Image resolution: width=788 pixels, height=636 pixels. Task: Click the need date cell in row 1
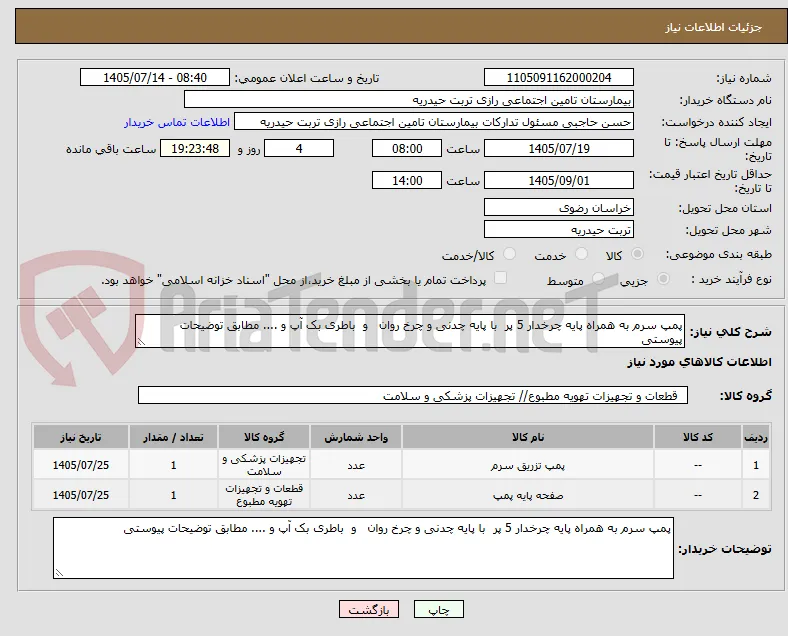[81, 465]
